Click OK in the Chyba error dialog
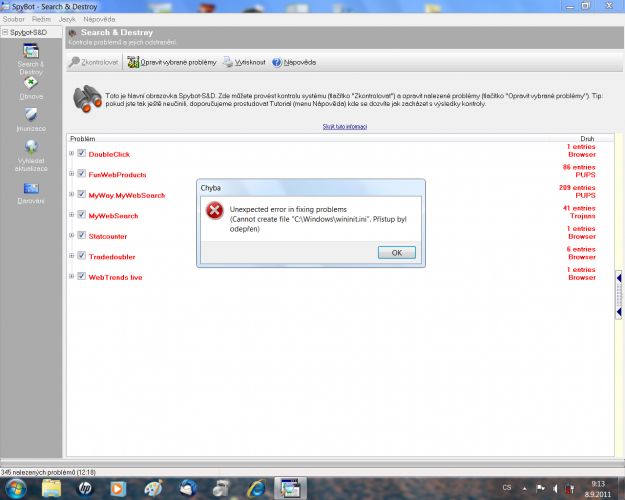Viewport: 625px width, 500px height. click(397, 252)
